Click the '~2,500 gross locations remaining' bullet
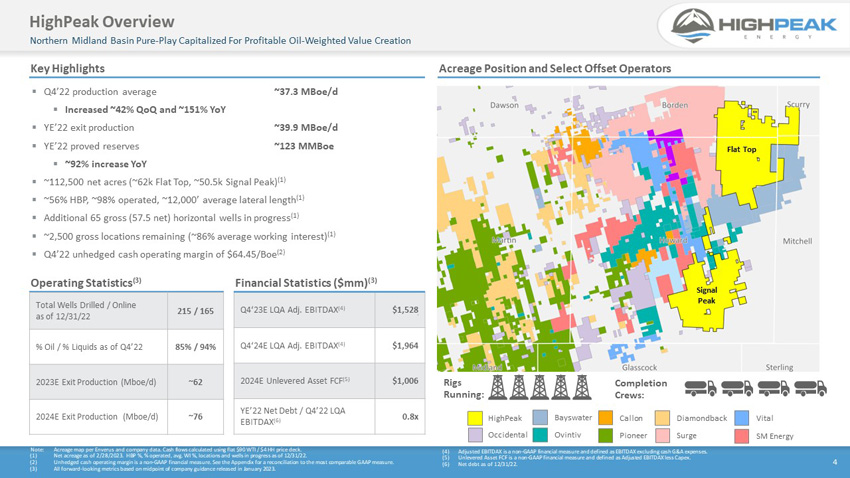This screenshot has height=478, width=850. coord(189,236)
